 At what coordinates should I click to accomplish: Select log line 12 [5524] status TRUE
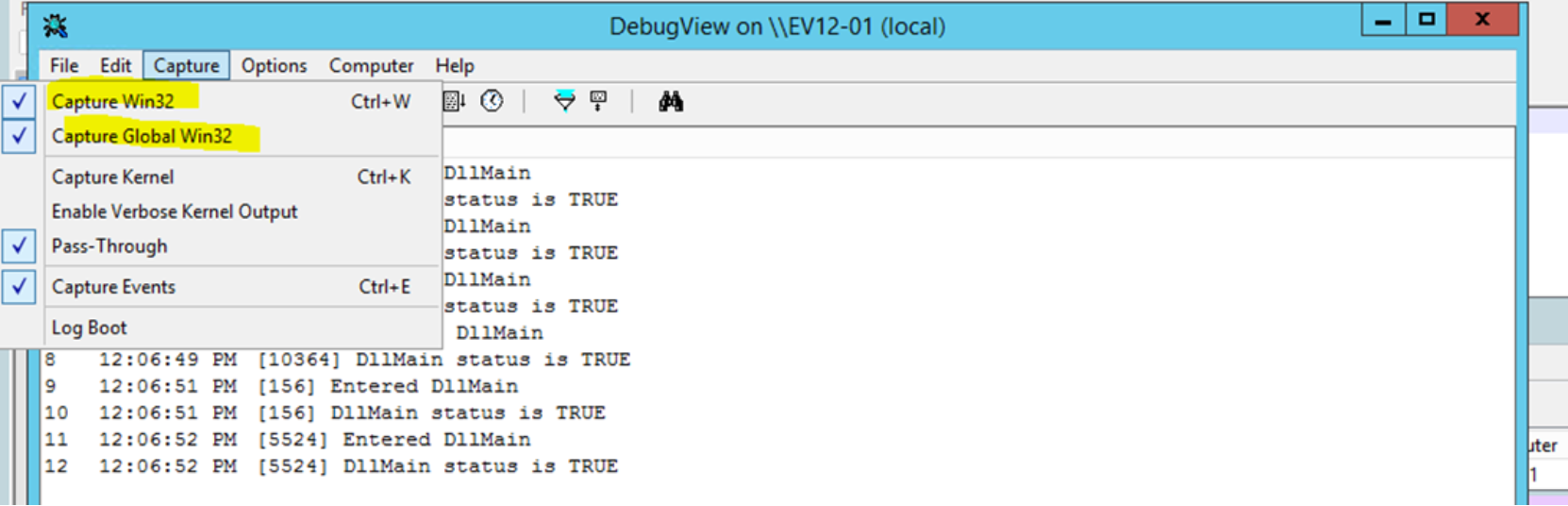click(x=331, y=465)
